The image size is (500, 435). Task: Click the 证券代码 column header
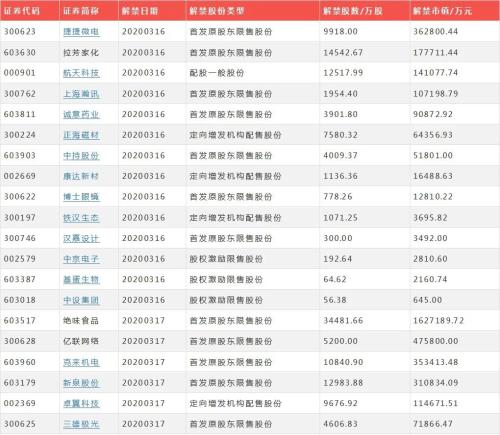[x=22, y=11]
